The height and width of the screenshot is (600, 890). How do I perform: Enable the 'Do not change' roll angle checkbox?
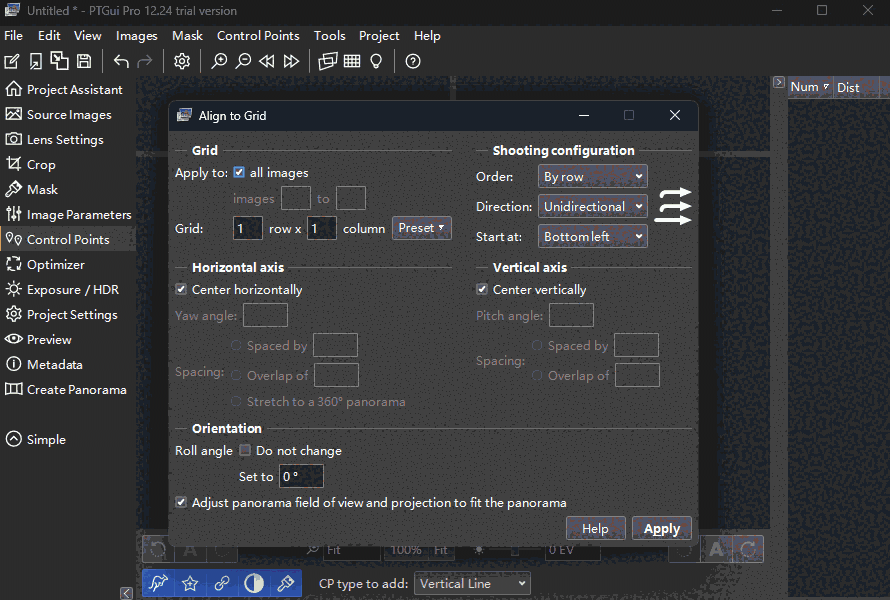point(245,451)
